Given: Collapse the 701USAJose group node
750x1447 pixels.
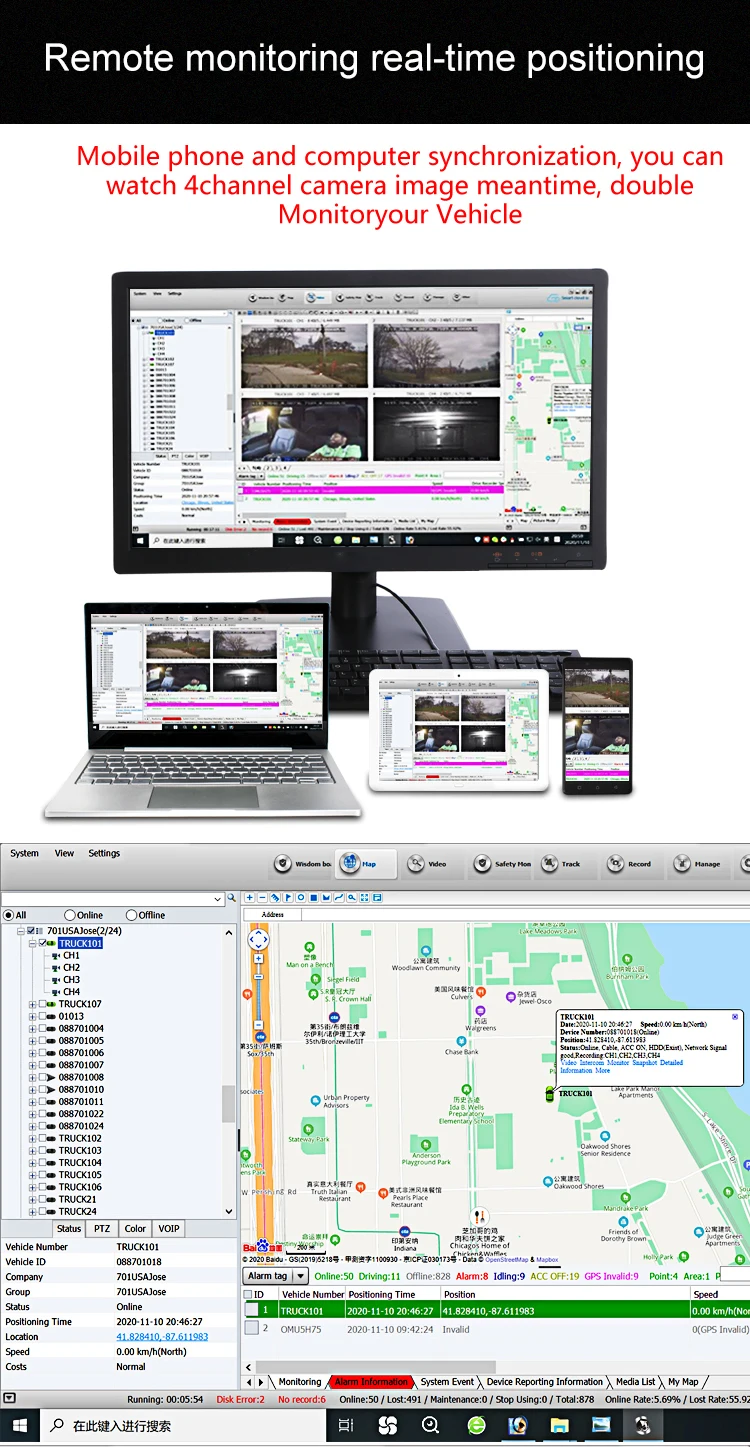Looking at the screenshot, I should 21,931.
